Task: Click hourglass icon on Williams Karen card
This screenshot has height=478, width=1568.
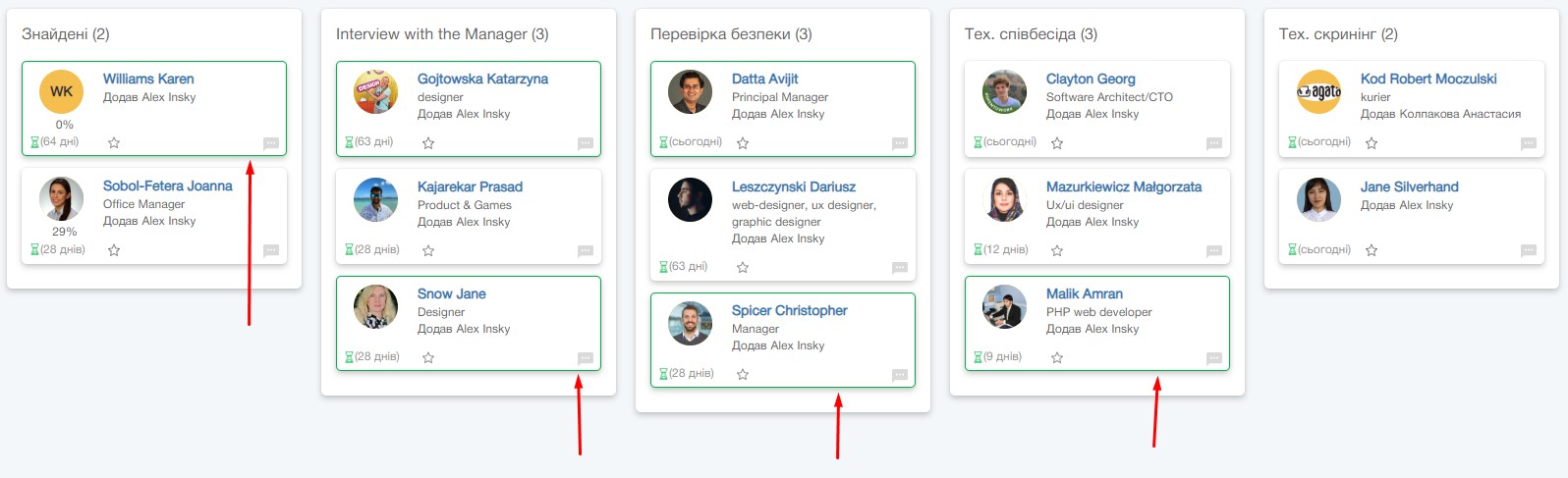Action: click(x=34, y=142)
